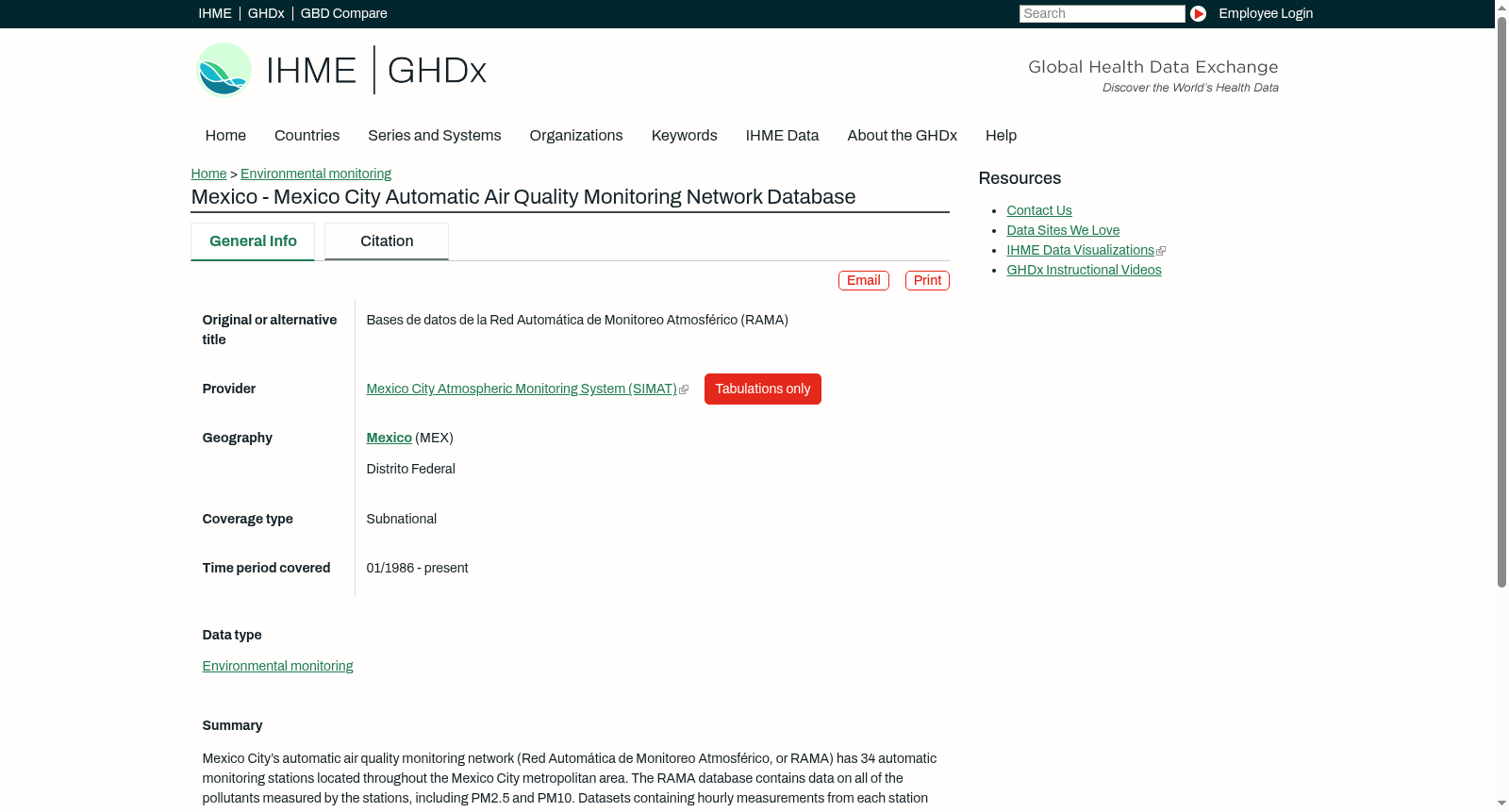Click Home breadcrumb link
1509x812 pixels.
[x=208, y=174]
